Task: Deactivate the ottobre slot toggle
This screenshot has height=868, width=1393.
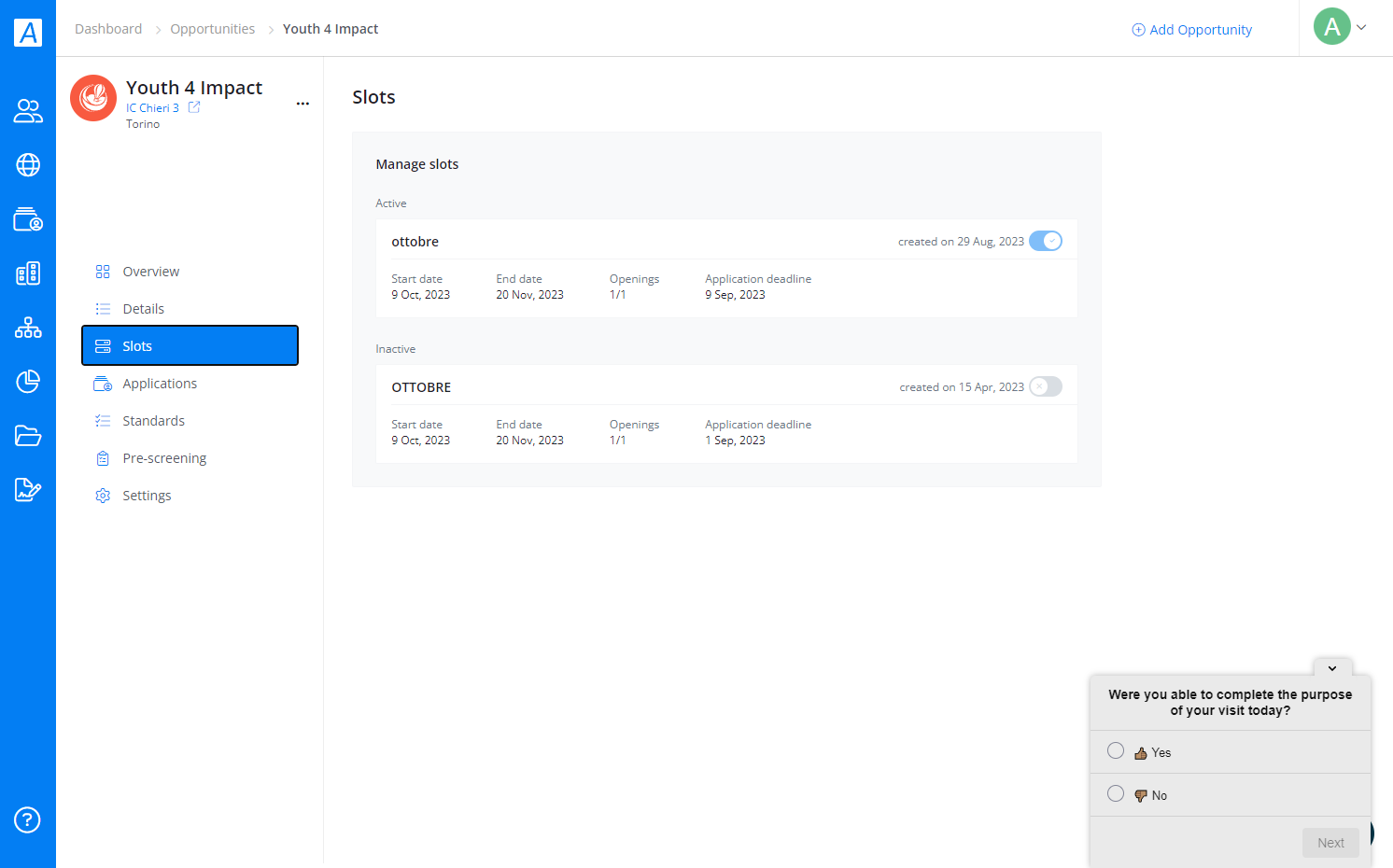Action: pyautogui.click(x=1046, y=241)
